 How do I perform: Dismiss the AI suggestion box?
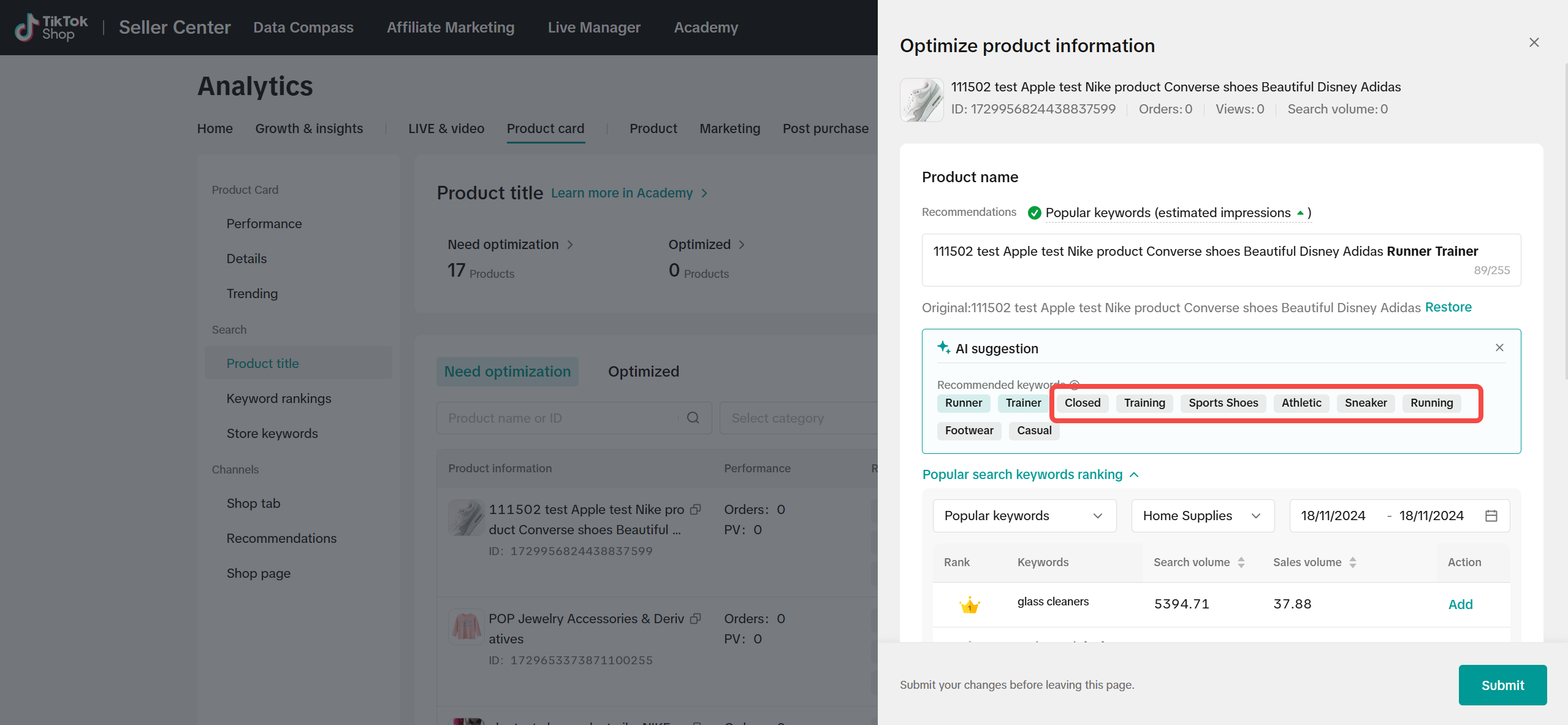coord(1499,348)
